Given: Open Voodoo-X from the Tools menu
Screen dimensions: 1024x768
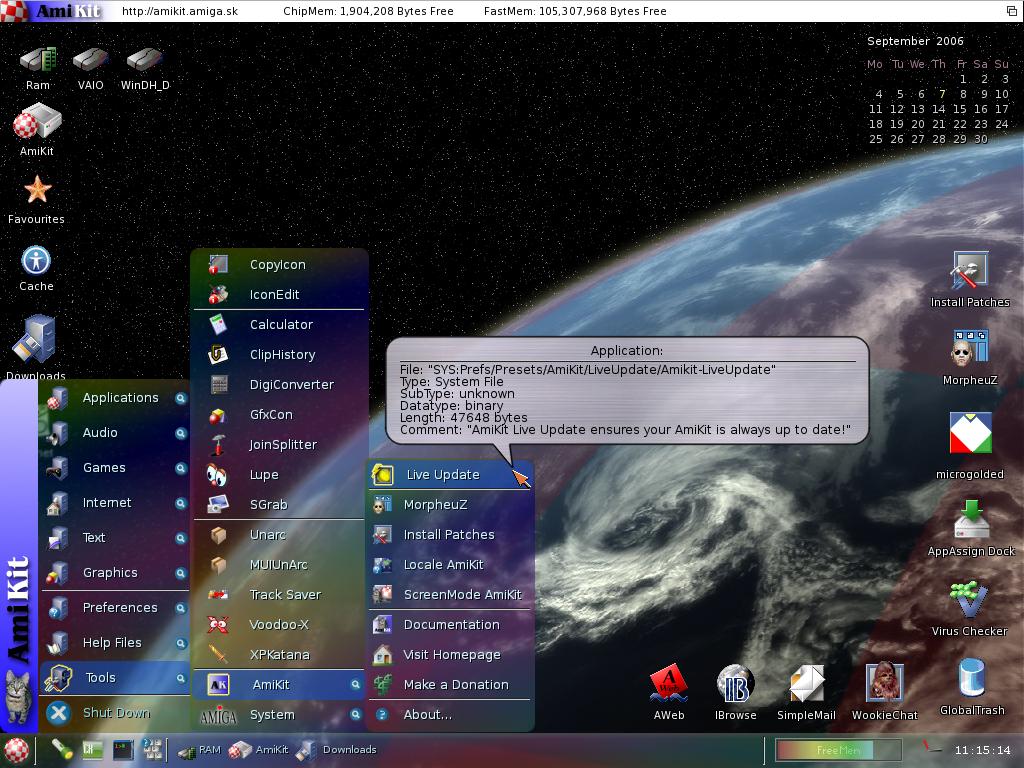Looking at the screenshot, I should tap(280, 625).
